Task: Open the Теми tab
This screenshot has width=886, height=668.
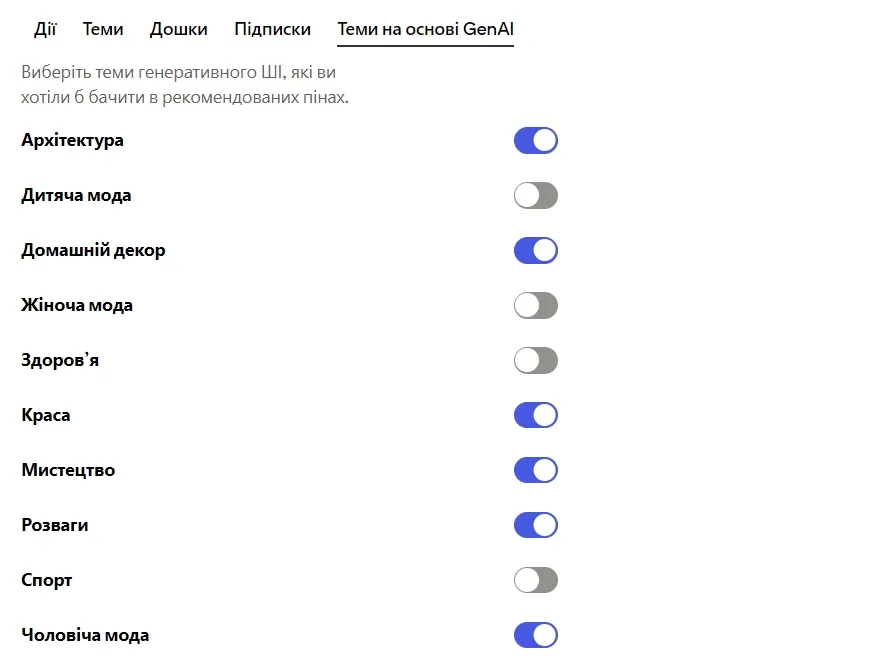Action: [103, 29]
